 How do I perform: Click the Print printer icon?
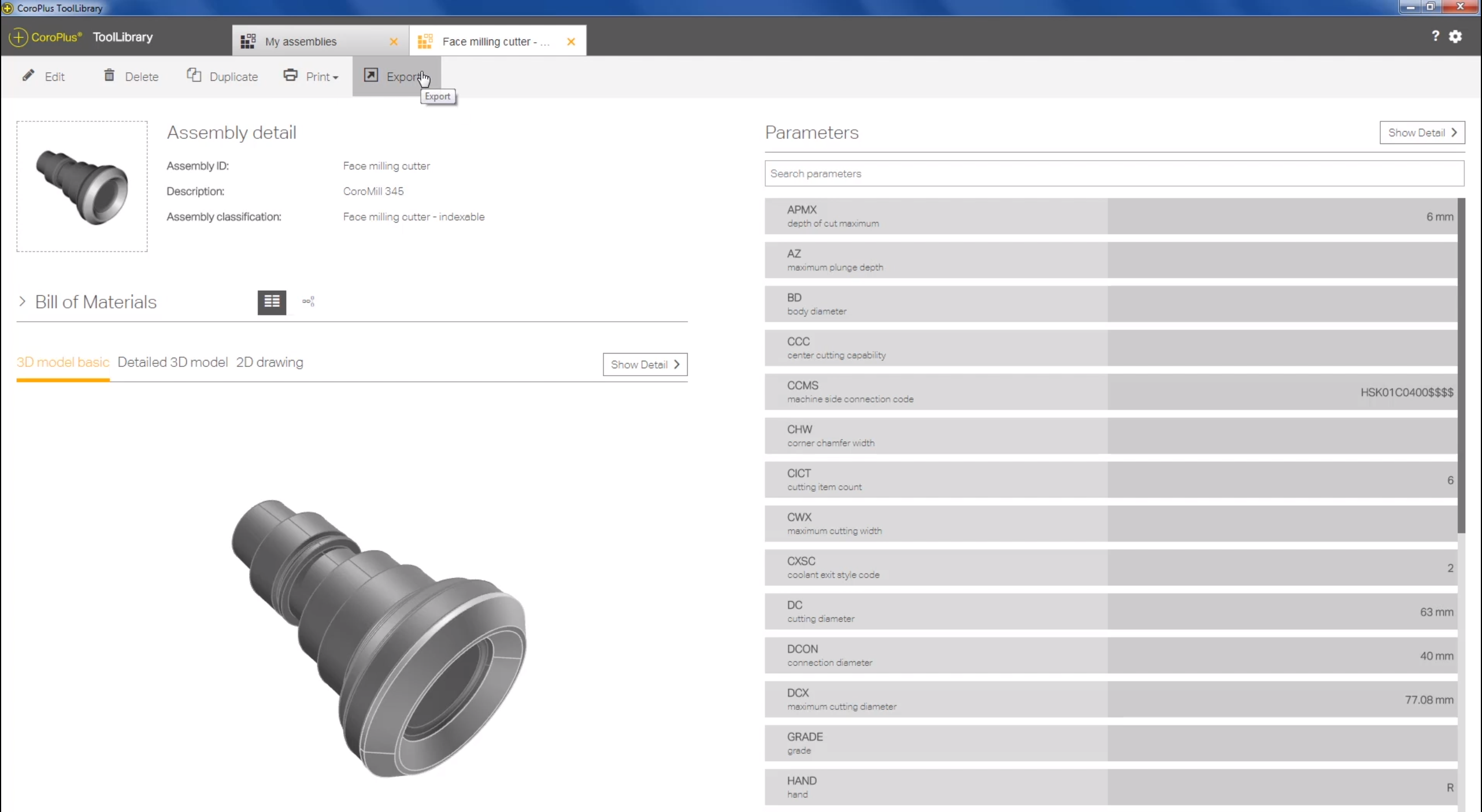(x=290, y=75)
